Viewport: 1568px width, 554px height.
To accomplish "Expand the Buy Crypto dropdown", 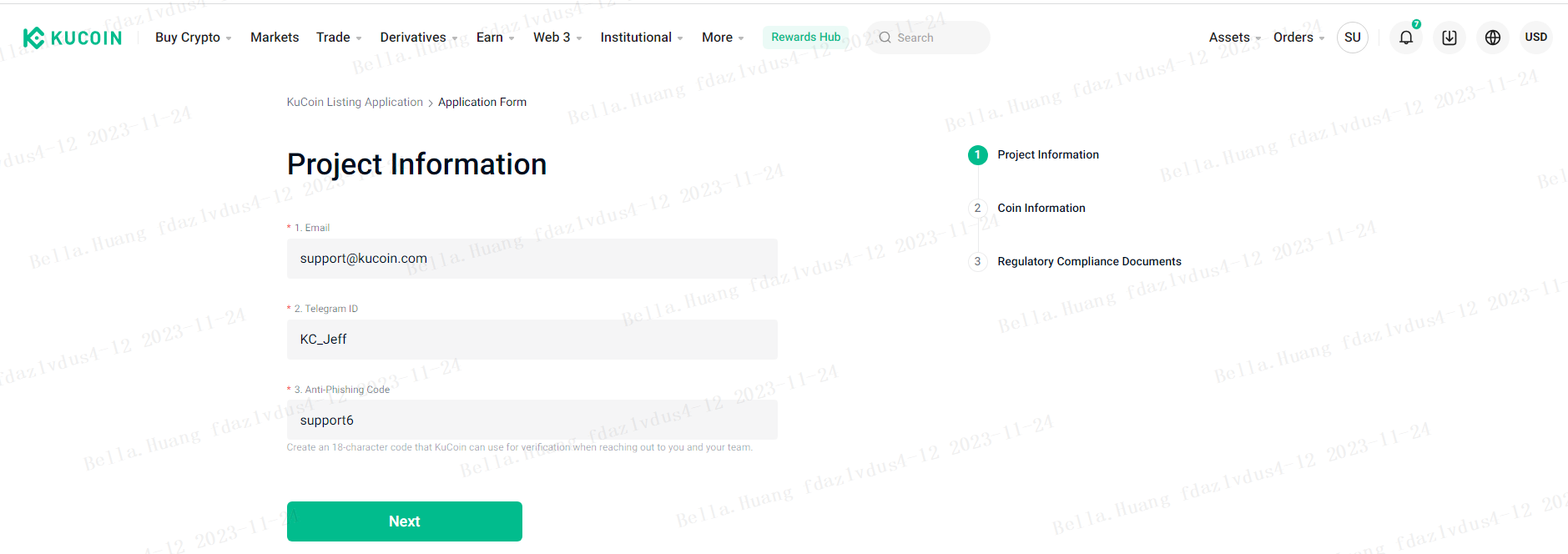I will pos(194,38).
